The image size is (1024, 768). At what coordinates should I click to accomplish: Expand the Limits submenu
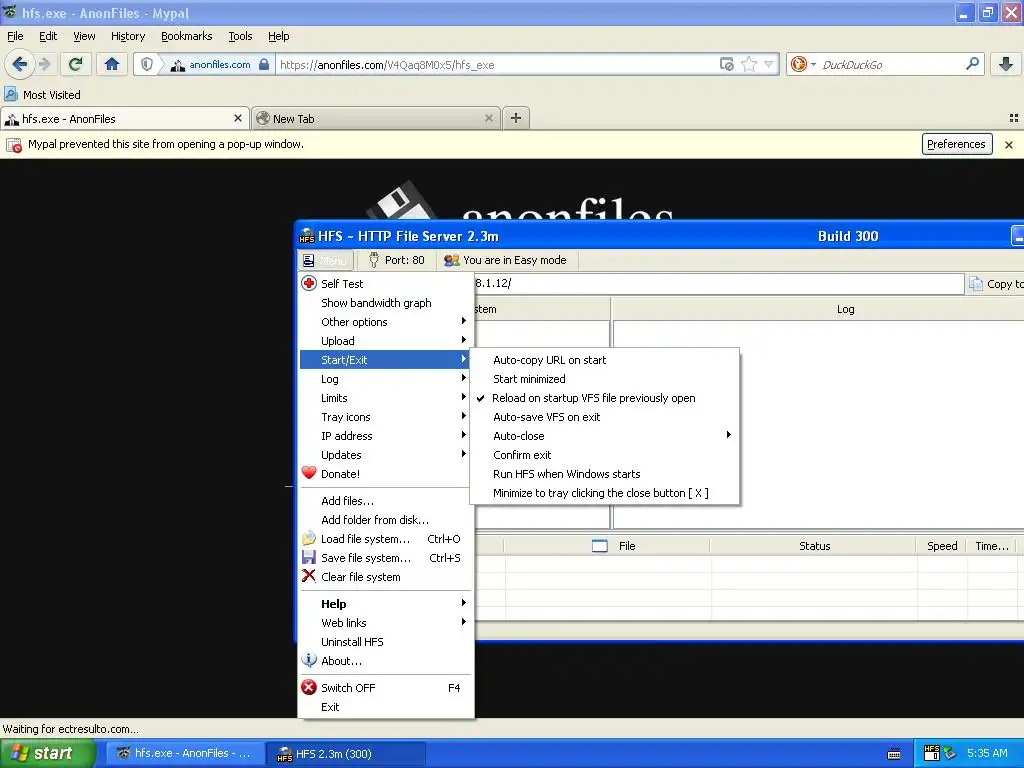tap(385, 398)
